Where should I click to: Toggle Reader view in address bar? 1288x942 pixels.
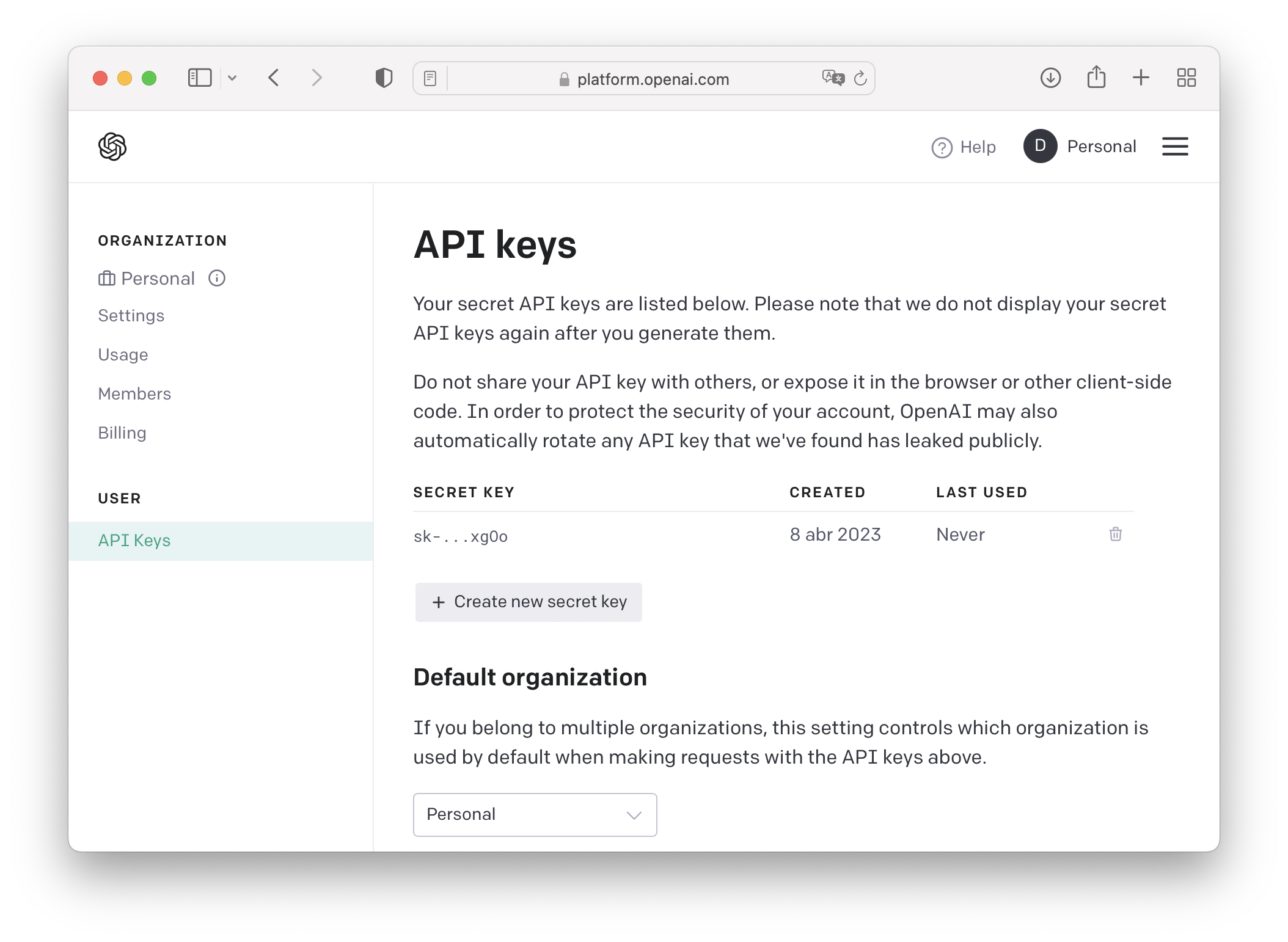[430, 78]
